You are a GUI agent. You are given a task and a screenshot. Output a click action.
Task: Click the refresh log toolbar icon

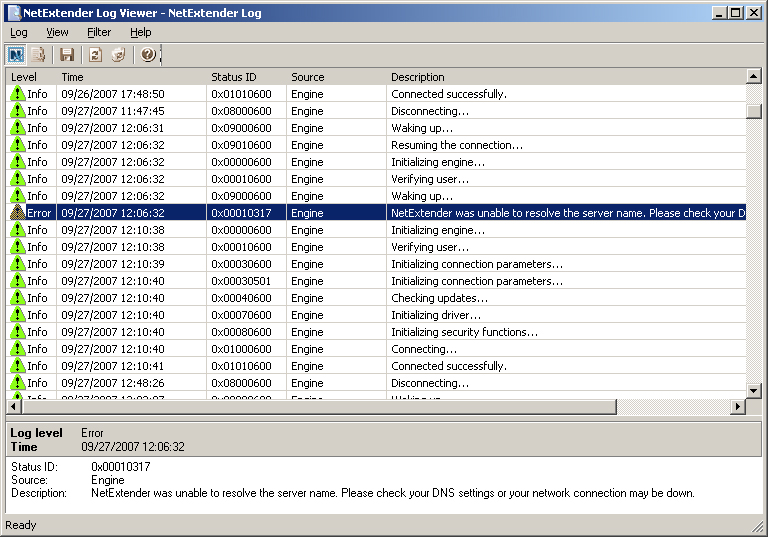[x=95, y=55]
